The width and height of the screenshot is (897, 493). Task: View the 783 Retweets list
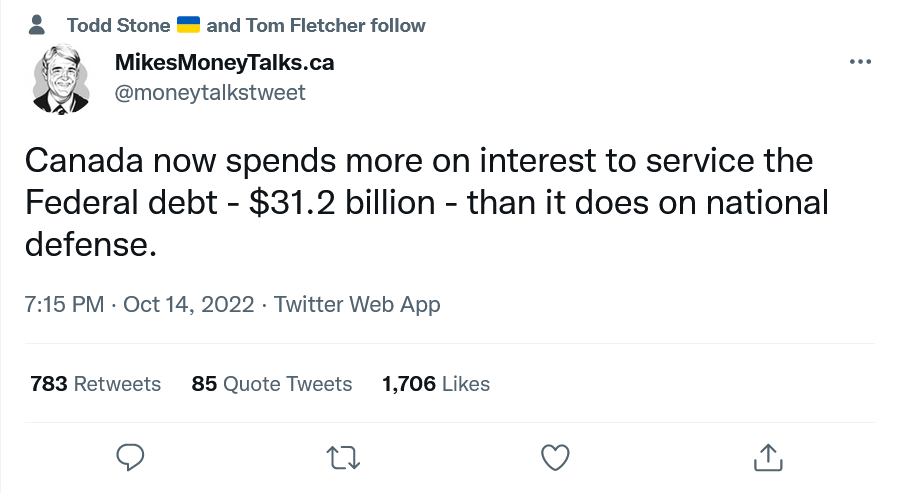(96, 384)
